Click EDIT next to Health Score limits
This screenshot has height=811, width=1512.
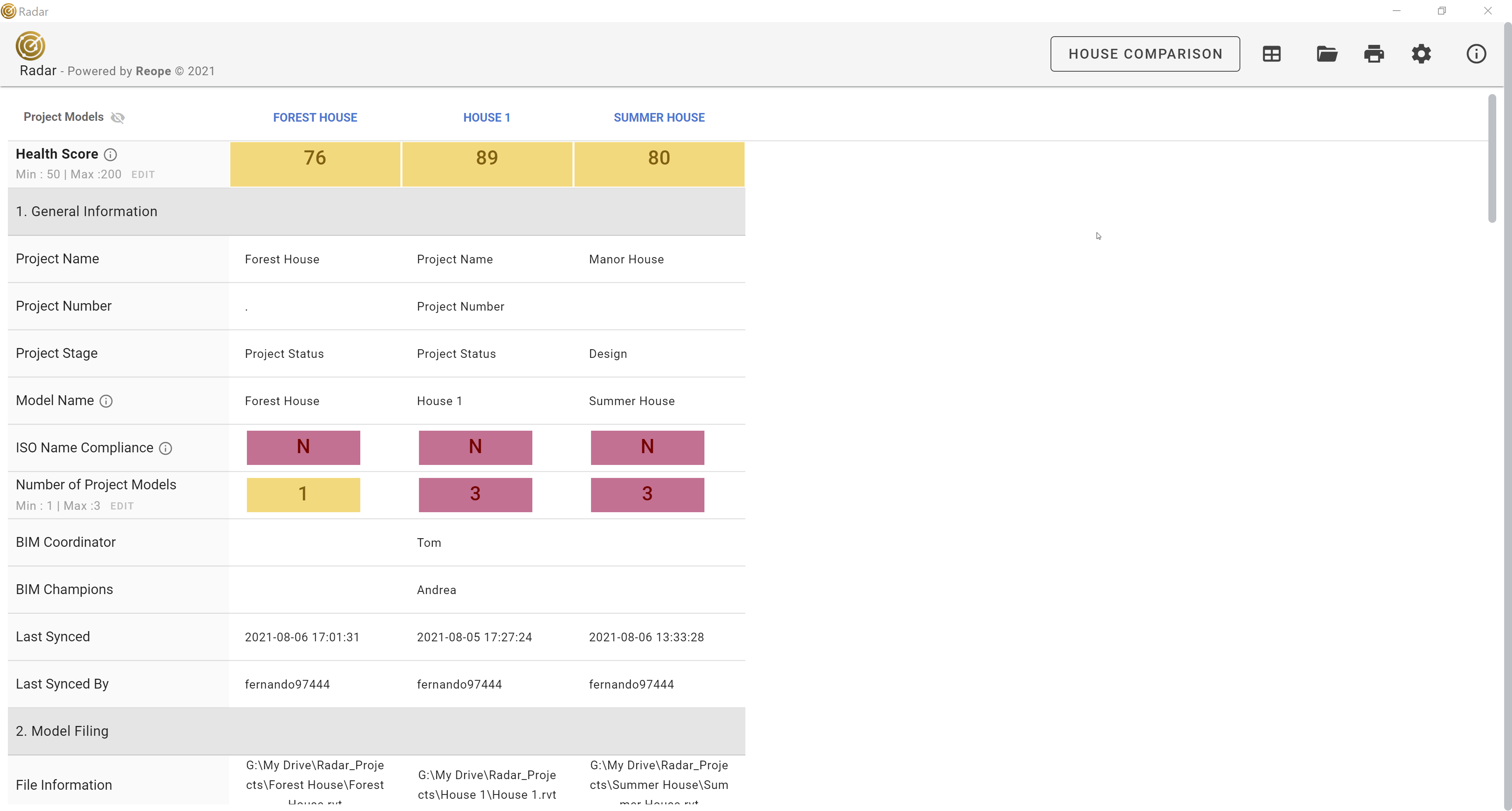pos(143,175)
